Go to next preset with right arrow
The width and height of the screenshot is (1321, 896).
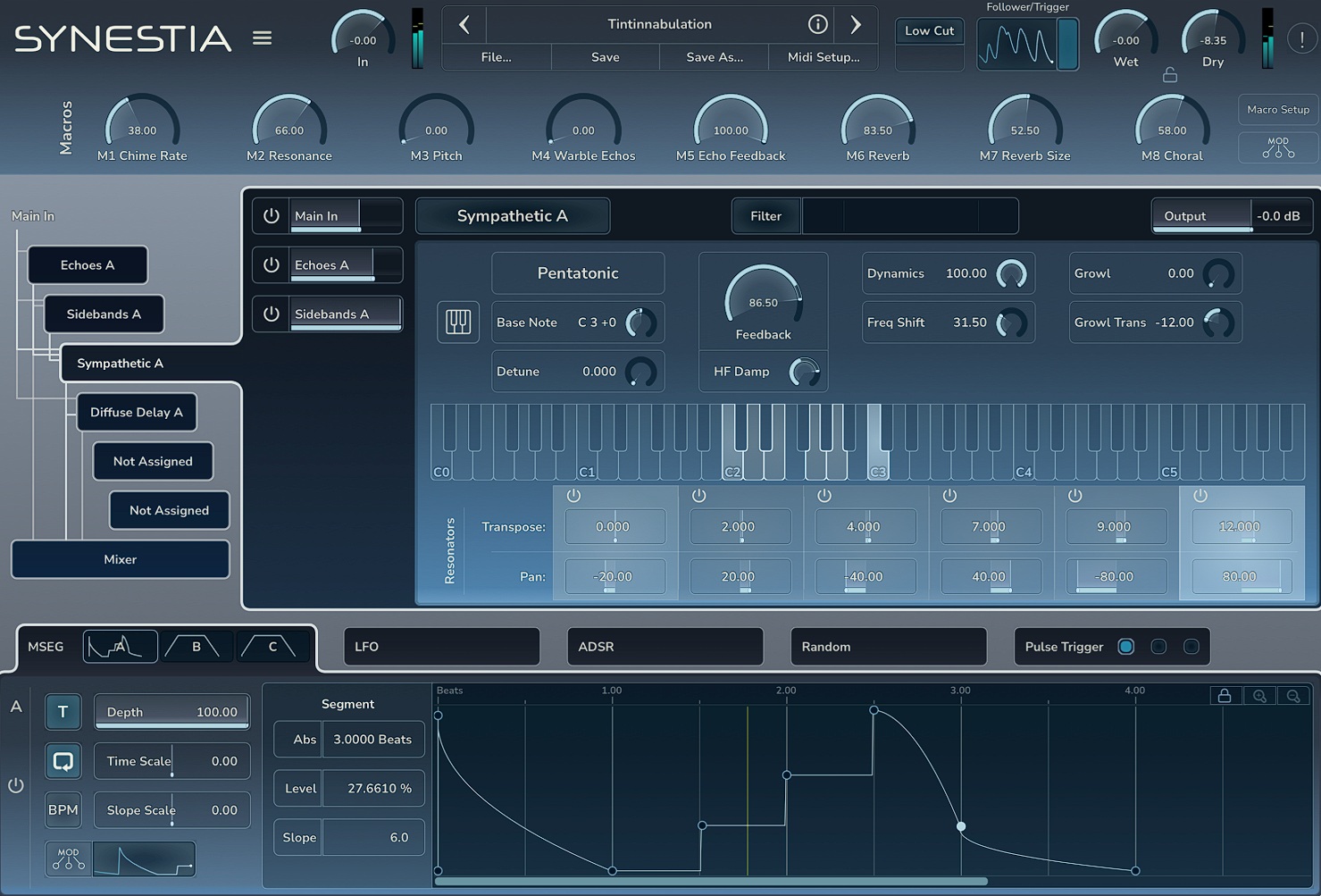coord(856,24)
